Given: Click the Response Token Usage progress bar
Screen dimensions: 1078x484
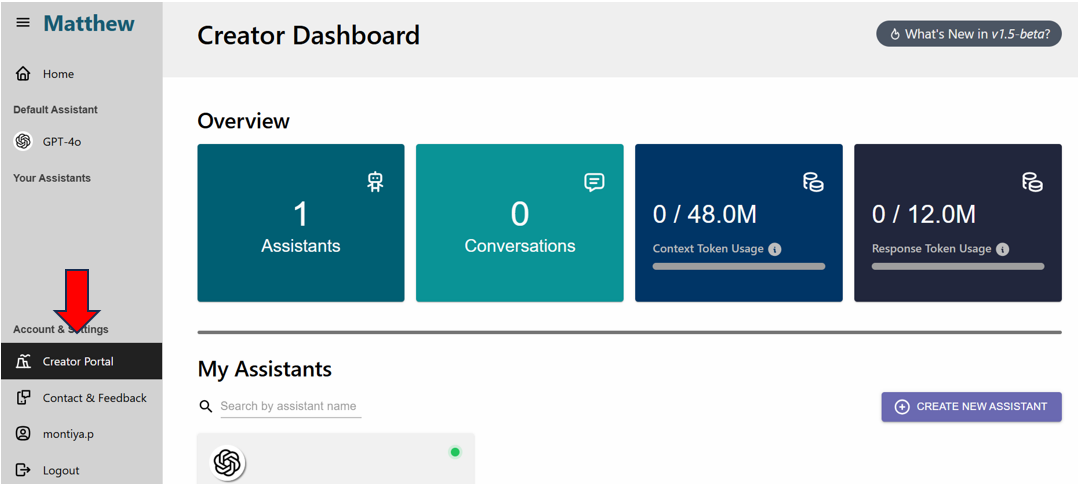Looking at the screenshot, I should tap(958, 267).
